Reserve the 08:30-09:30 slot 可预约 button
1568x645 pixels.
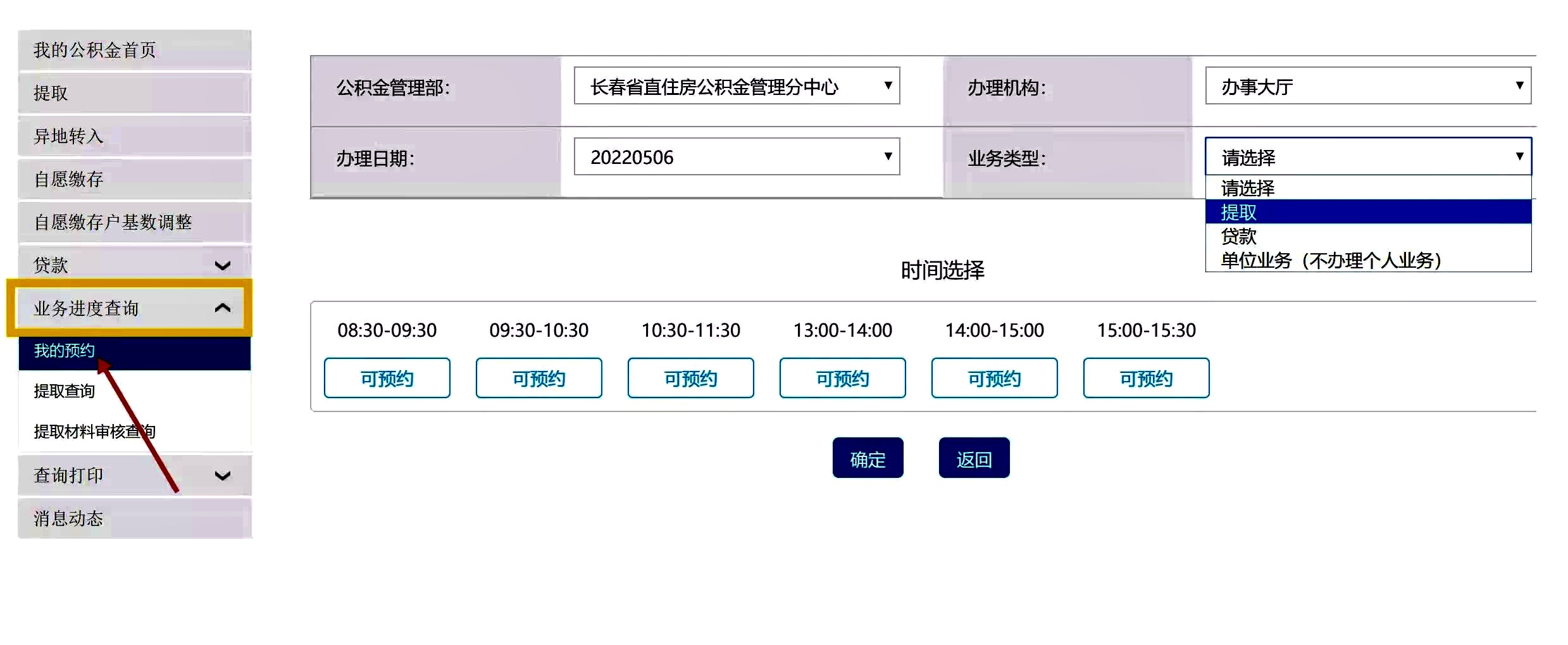(x=387, y=378)
